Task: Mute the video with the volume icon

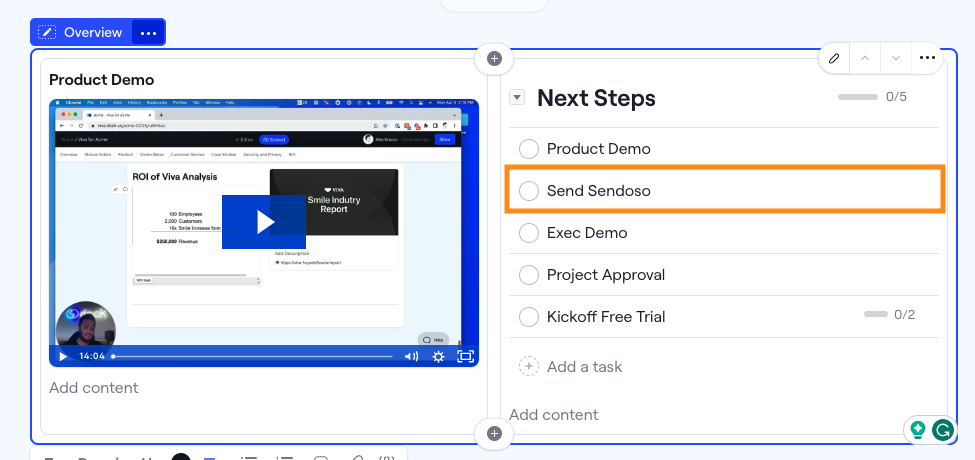Action: pyautogui.click(x=411, y=356)
